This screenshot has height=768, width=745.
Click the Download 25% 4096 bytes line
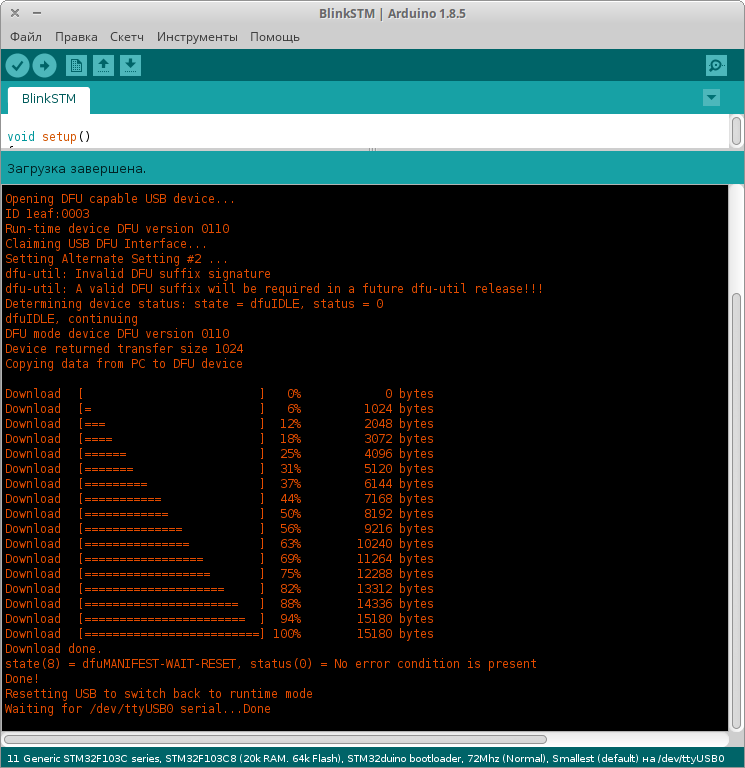[x=219, y=454]
